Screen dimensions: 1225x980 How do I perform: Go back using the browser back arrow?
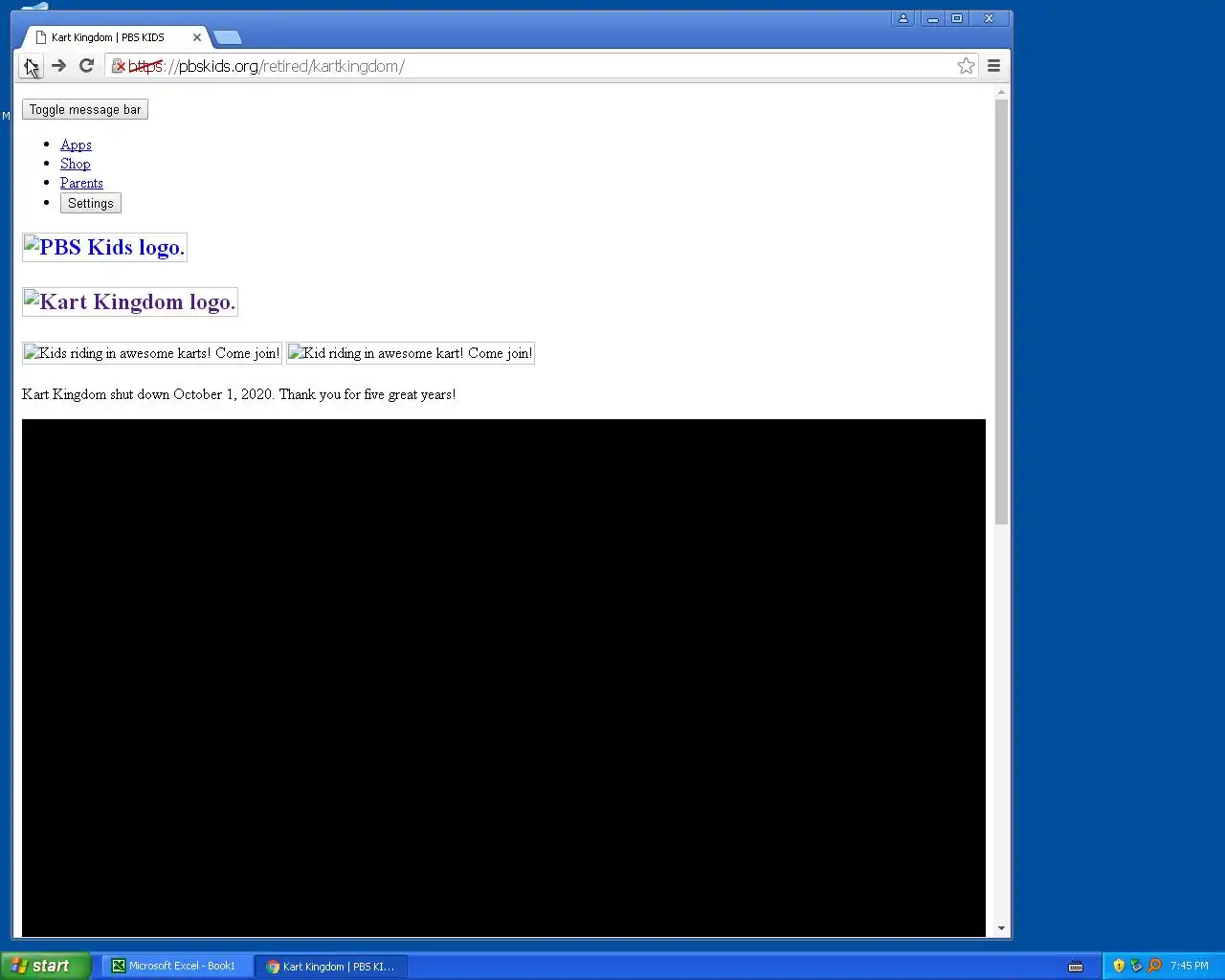32,66
